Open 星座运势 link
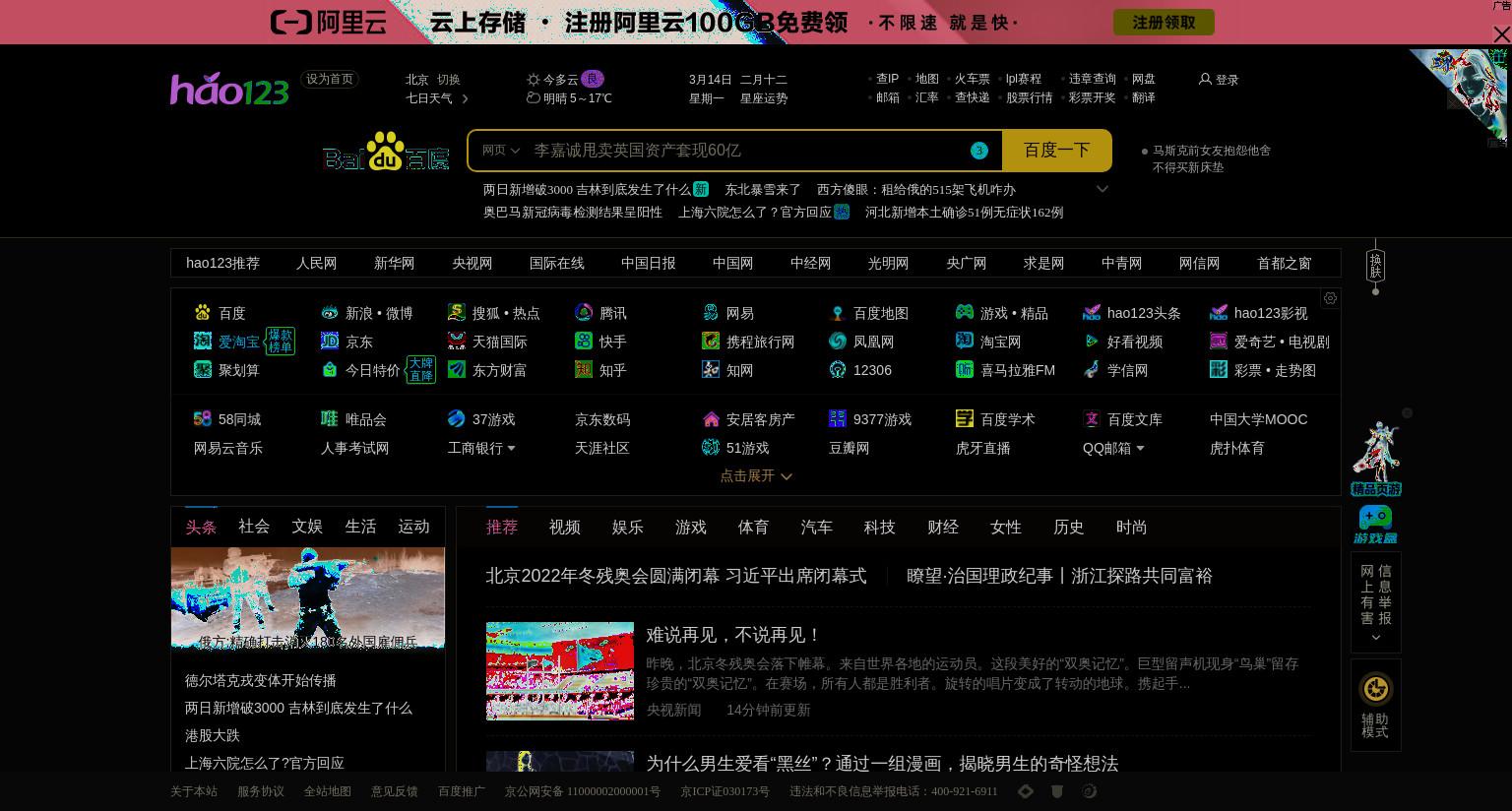The width and height of the screenshot is (1512, 811). (x=764, y=98)
